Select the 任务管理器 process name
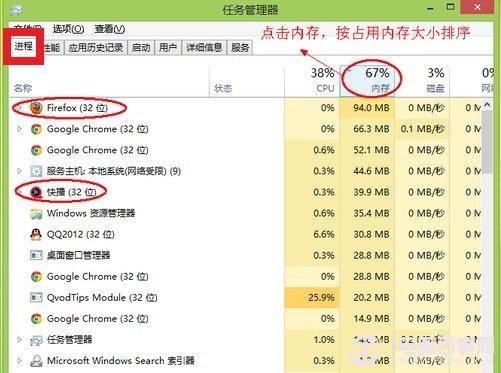The height and width of the screenshot is (373, 501). point(69,340)
